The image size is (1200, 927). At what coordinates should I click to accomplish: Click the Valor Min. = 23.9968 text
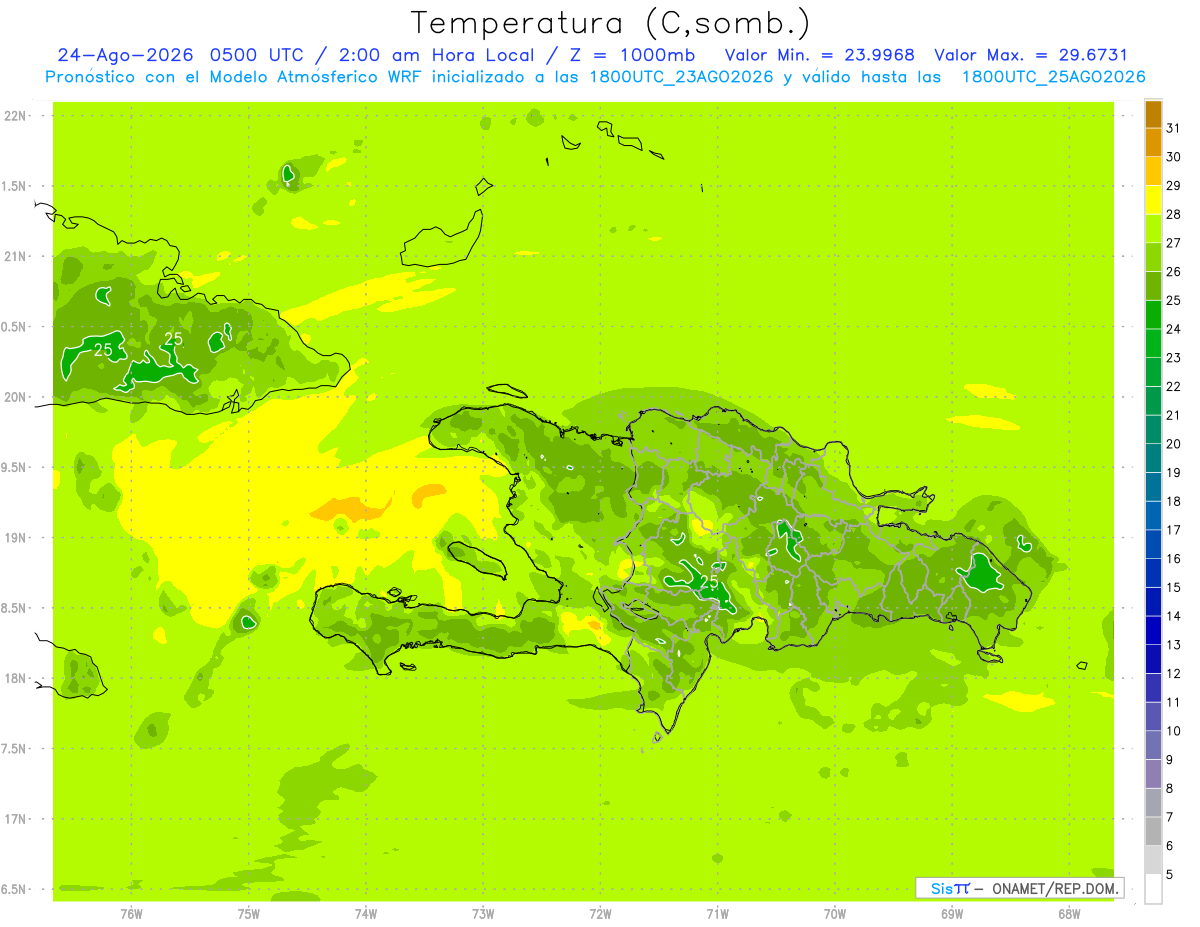(820, 55)
